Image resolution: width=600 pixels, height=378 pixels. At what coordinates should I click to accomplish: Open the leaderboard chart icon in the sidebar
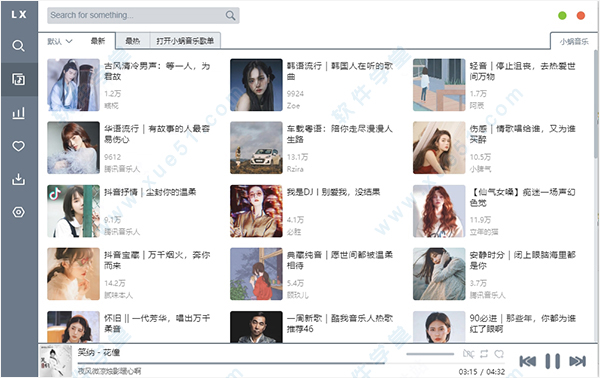[x=18, y=113]
